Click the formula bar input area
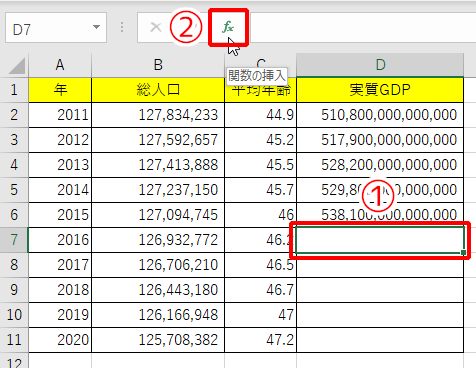 362,28
